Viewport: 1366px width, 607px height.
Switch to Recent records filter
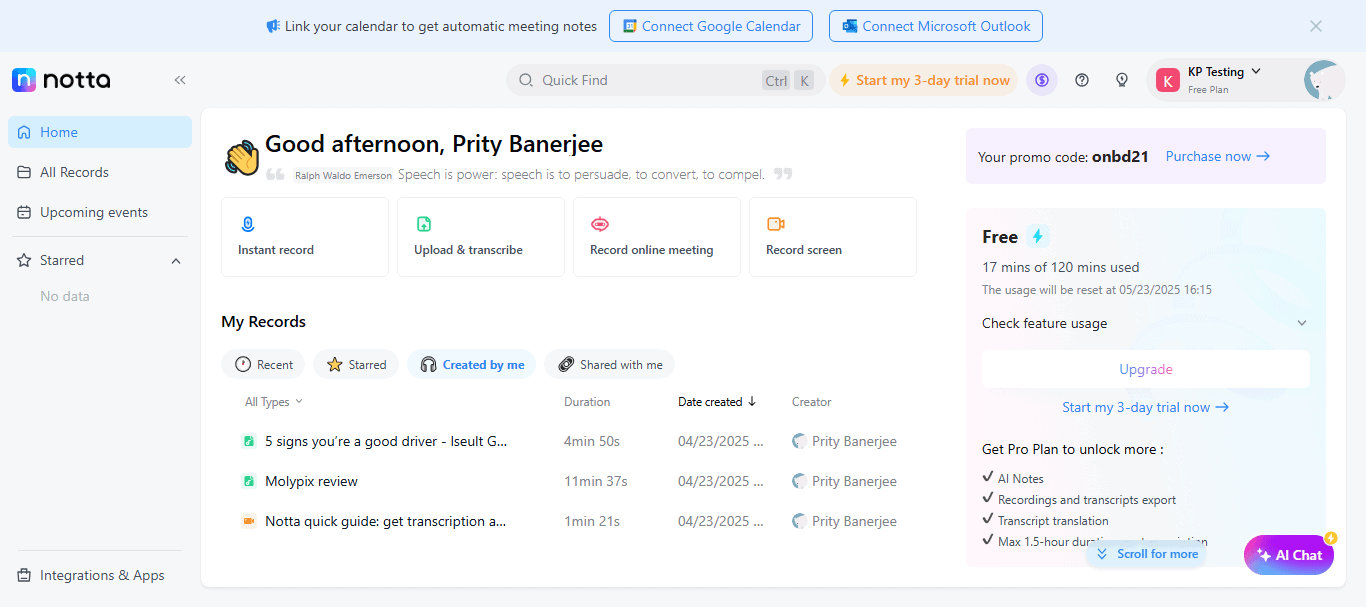tap(264, 365)
